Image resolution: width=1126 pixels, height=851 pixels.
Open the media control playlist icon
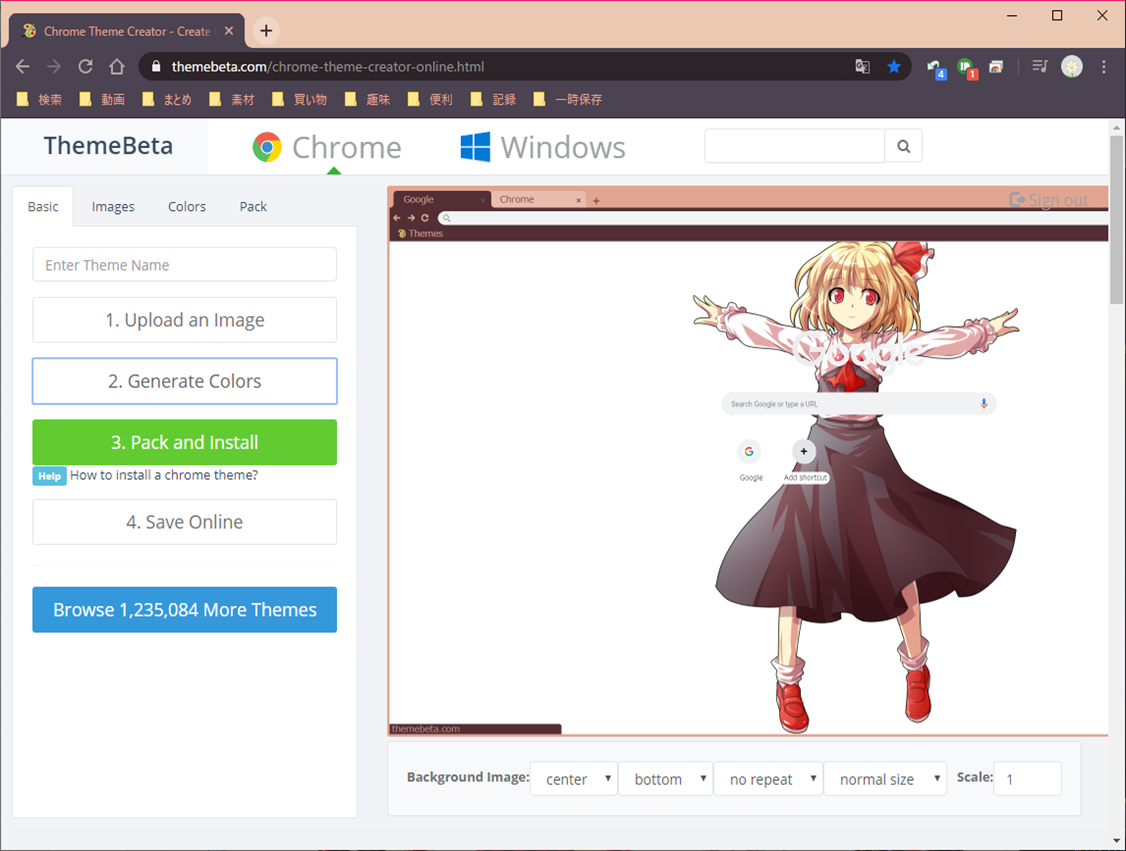1040,67
